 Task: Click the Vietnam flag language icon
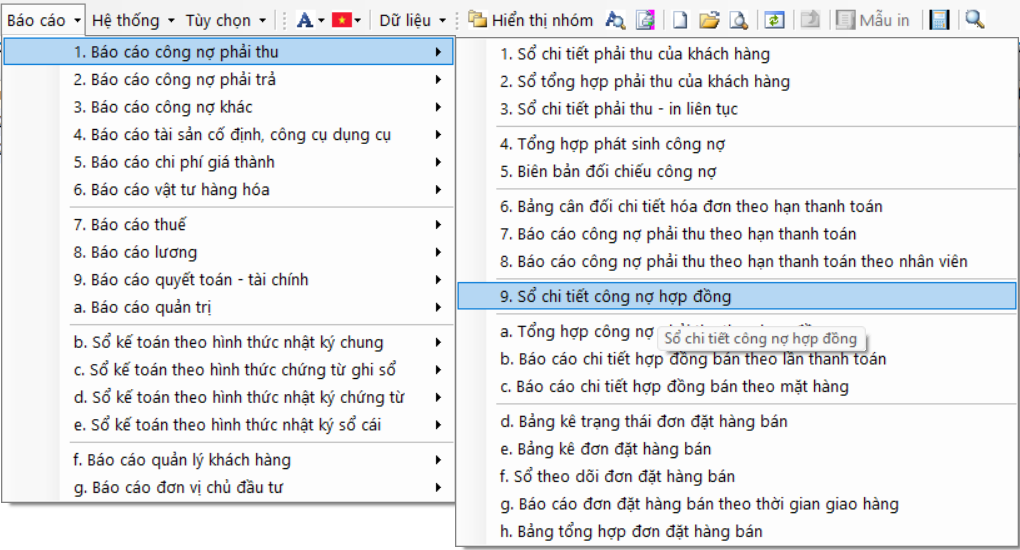pyautogui.click(x=342, y=20)
